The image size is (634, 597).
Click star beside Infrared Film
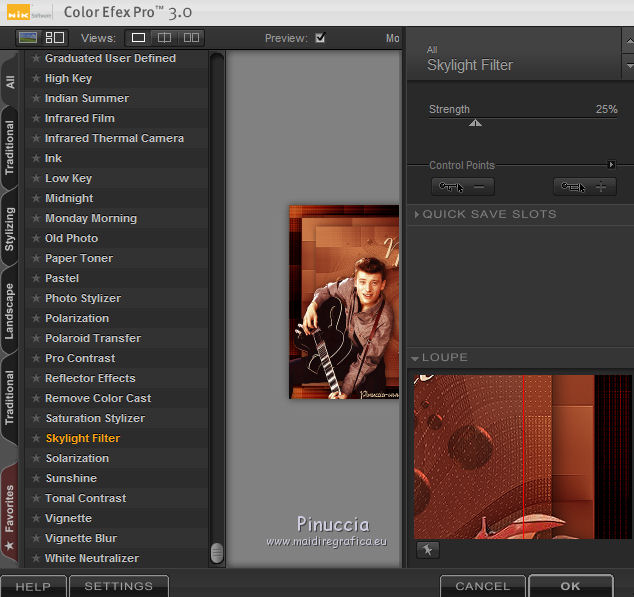(x=36, y=119)
